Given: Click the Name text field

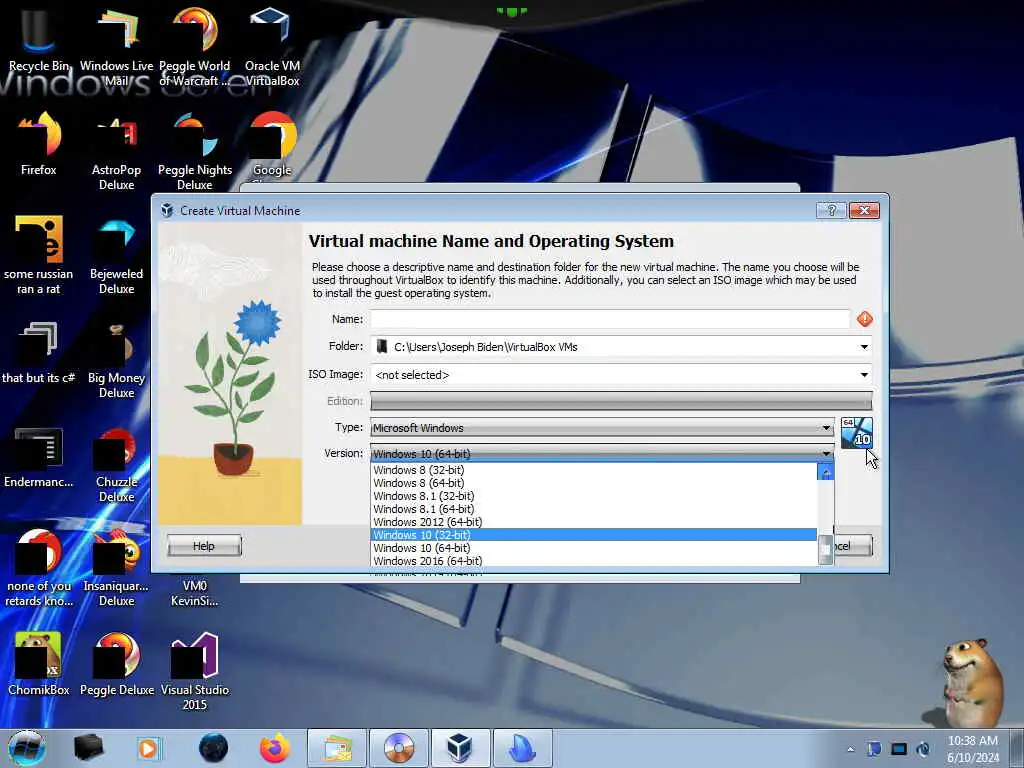Looking at the screenshot, I should click(x=610, y=319).
